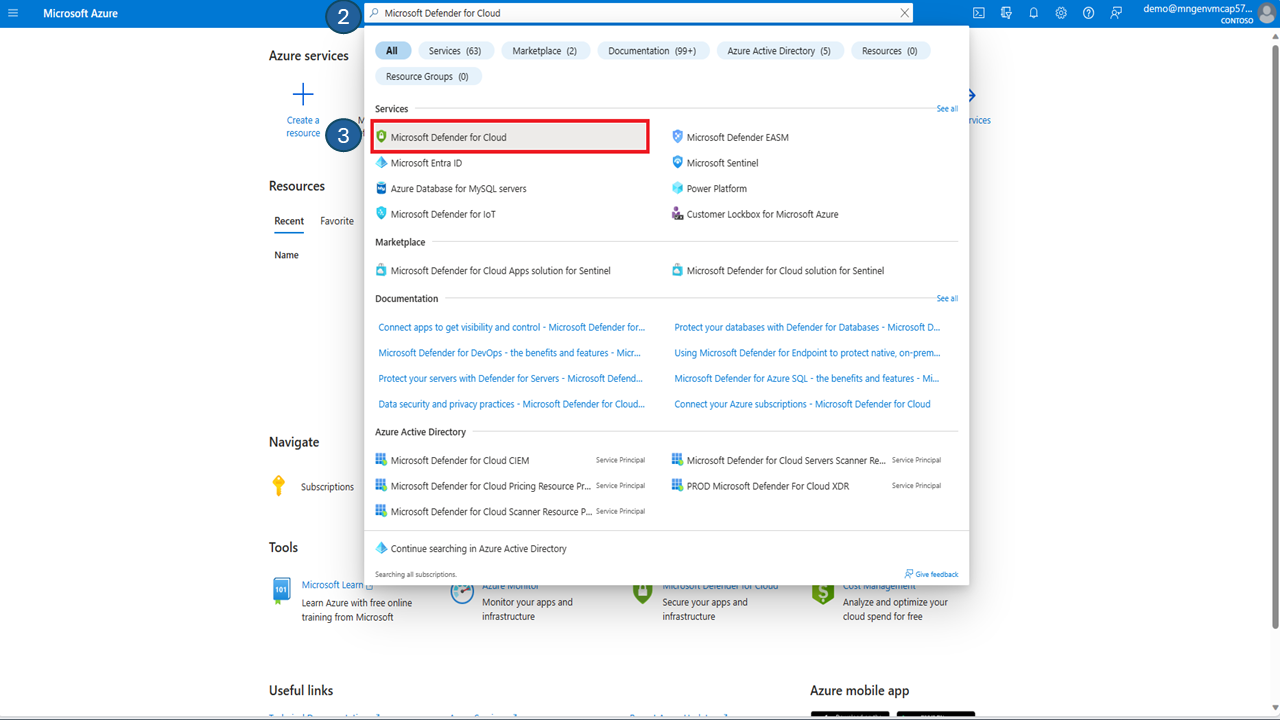1280x720 pixels.
Task: Open doc Using Microsoft Defender for Endpoint
Action: (x=807, y=353)
